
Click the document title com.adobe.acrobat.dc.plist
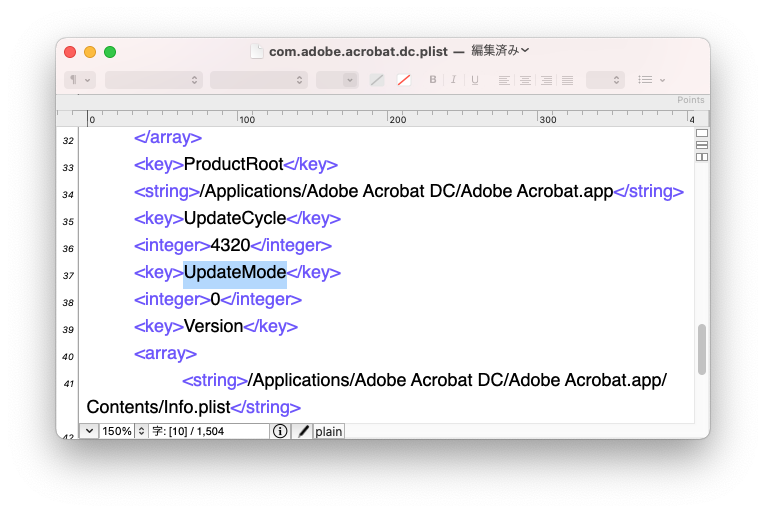pos(358,51)
